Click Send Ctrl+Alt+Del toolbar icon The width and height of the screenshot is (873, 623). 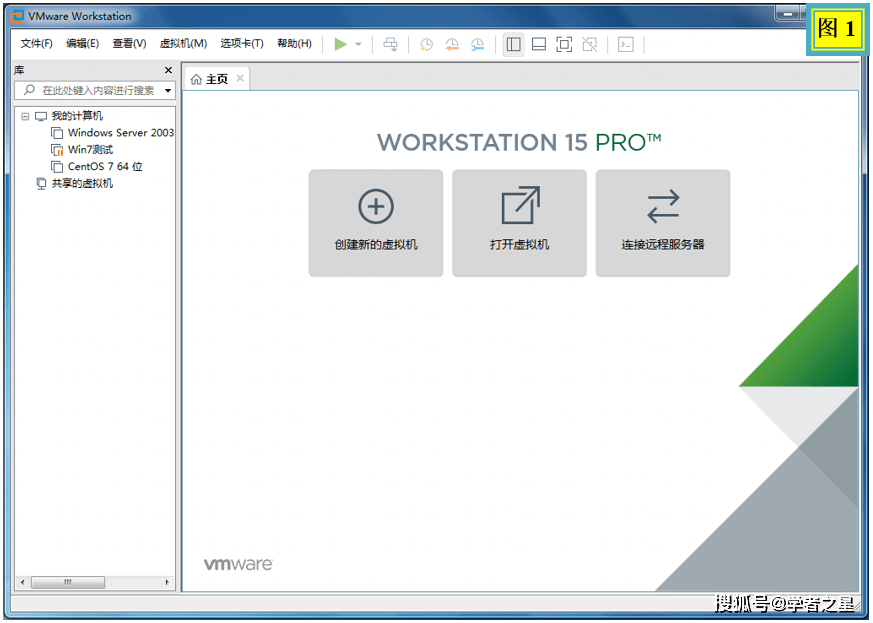[390, 45]
